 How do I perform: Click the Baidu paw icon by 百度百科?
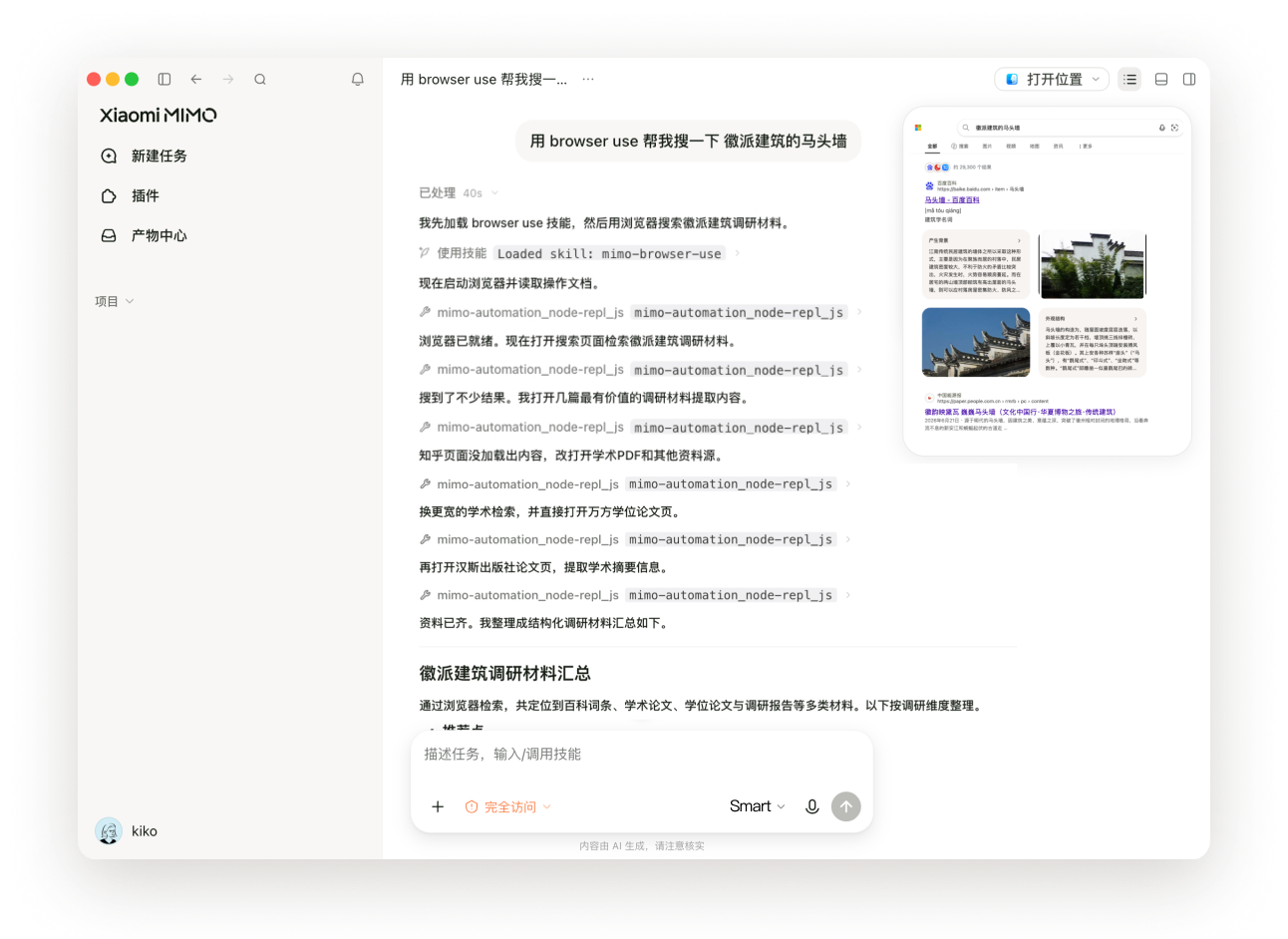(x=929, y=185)
